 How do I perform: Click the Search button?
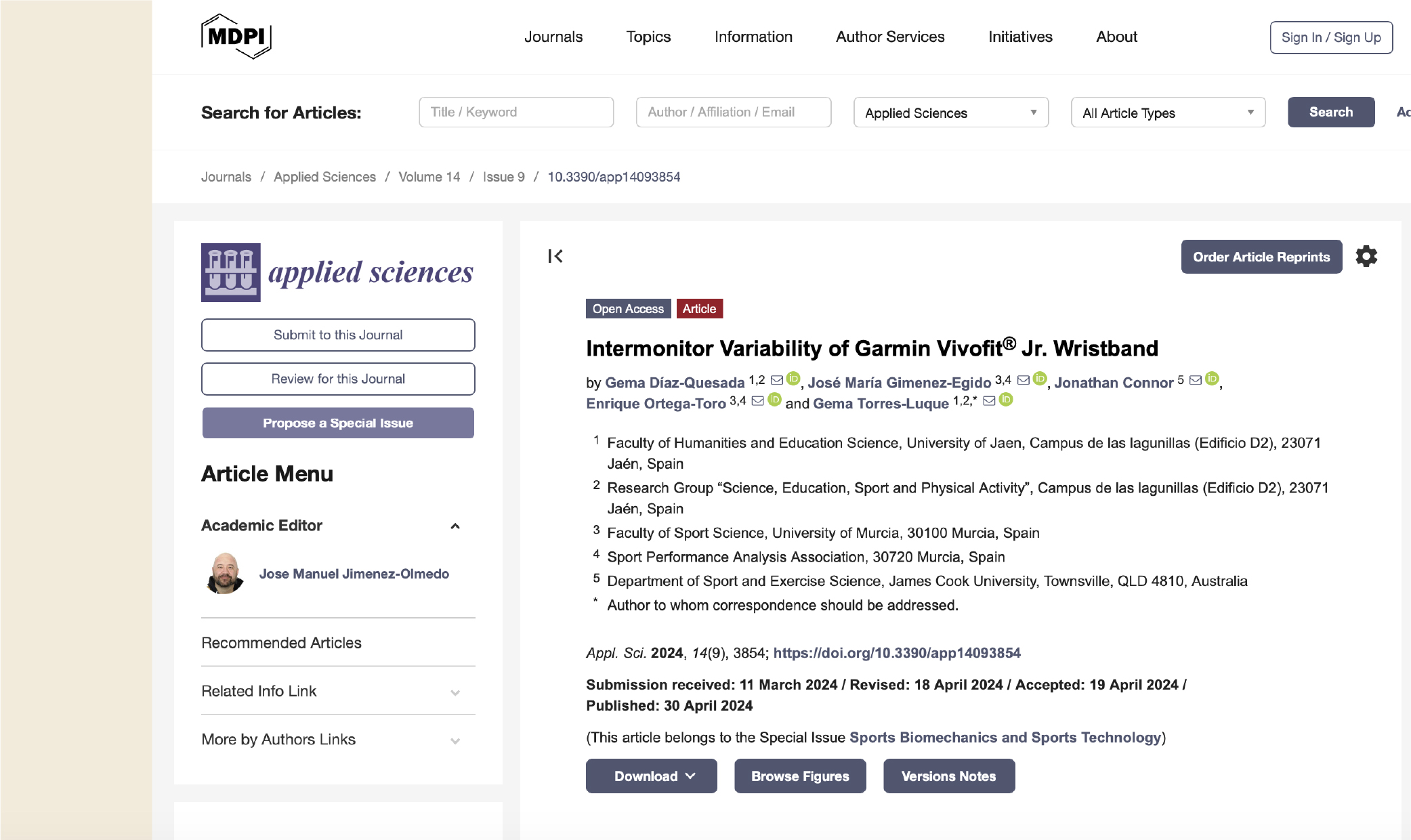pyautogui.click(x=1331, y=112)
